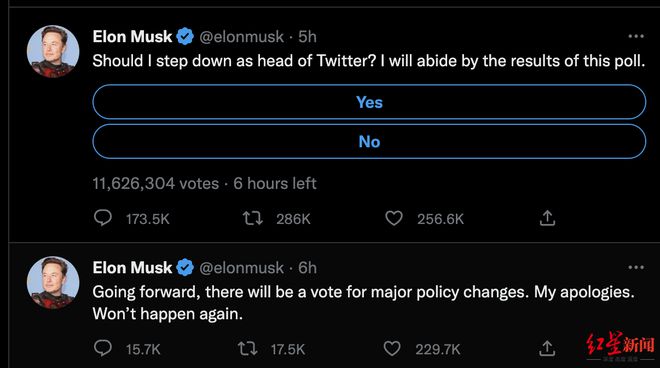Click verified badge on poll tweet
The image size is (660, 368).
coord(185,37)
